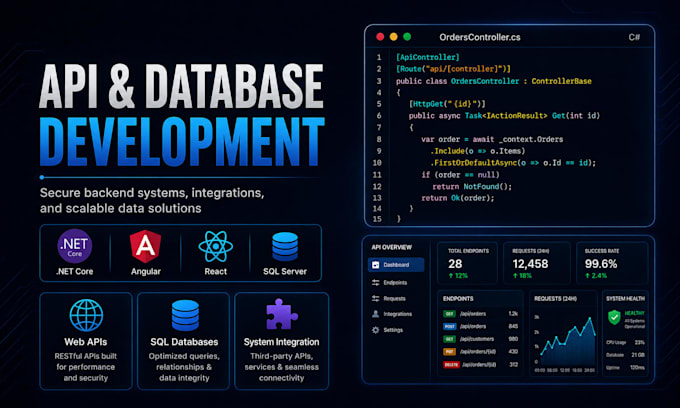Image resolution: width=680 pixels, height=408 pixels.
Task: Open the Settings sidebar item
Action: tap(393, 330)
